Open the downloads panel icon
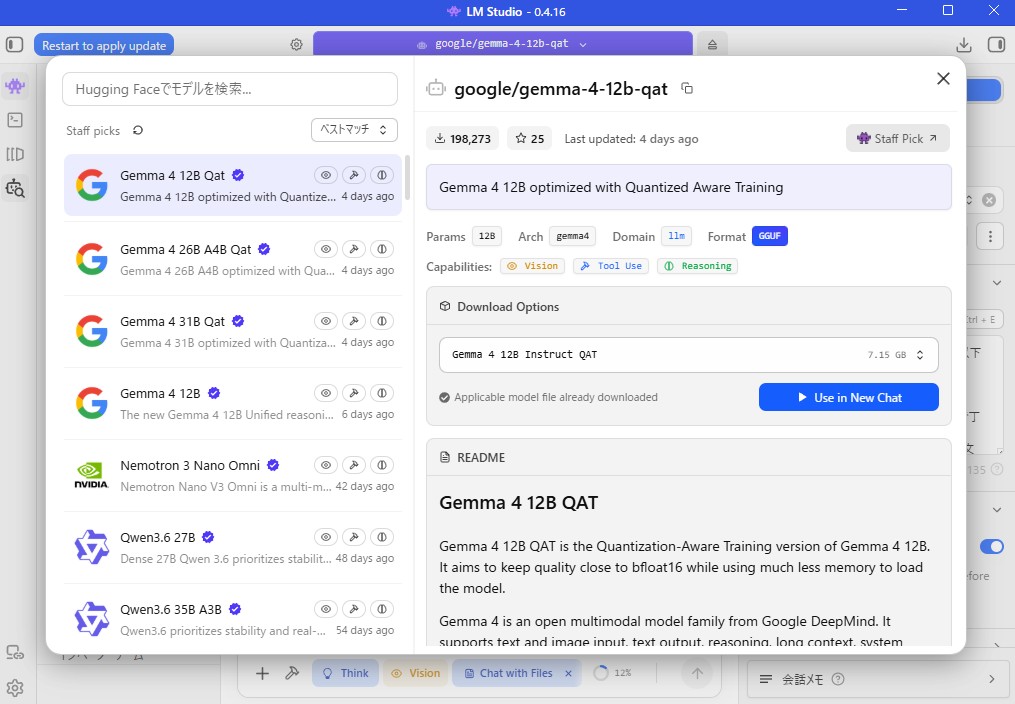 964,45
